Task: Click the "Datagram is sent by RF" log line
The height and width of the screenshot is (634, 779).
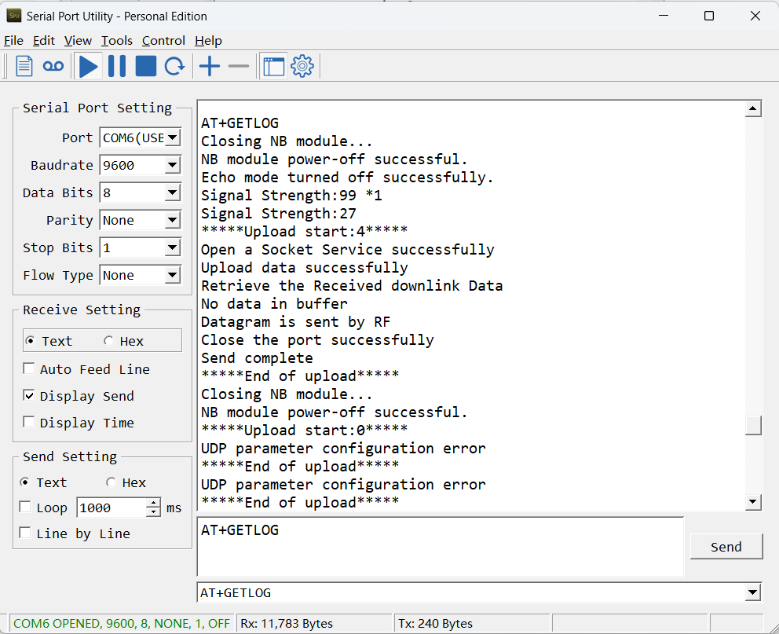Action: pyautogui.click(x=296, y=322)
